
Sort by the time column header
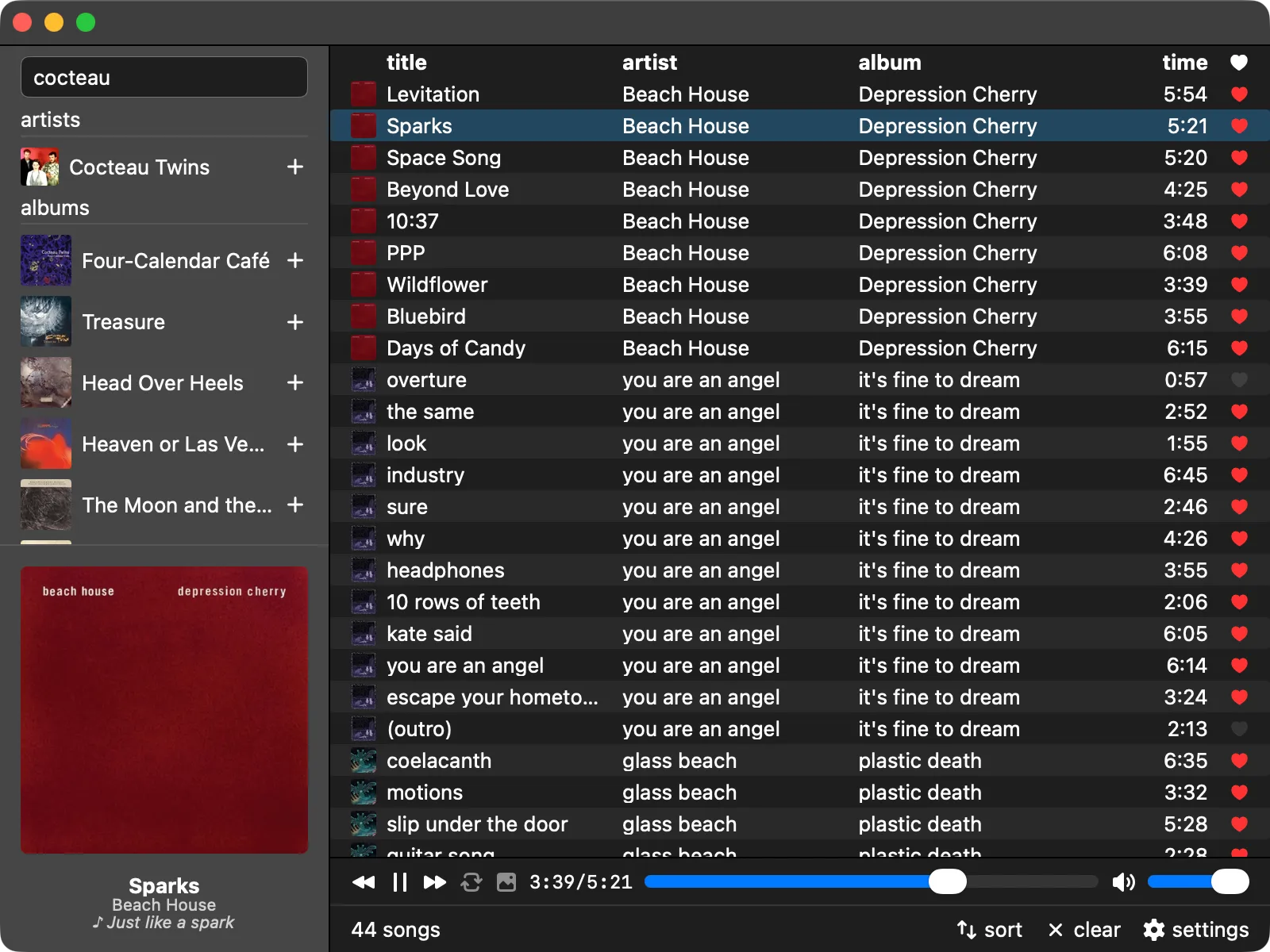pos(1185,63)
